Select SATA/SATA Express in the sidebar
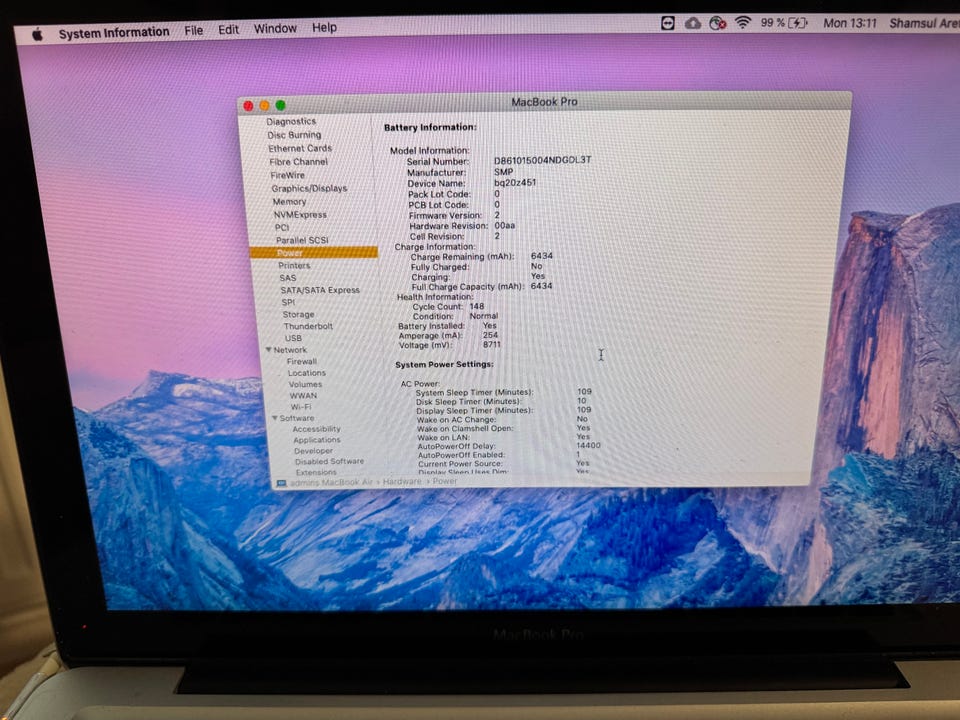The width and height of the screenshot is (960, 720). coord(320,290)
